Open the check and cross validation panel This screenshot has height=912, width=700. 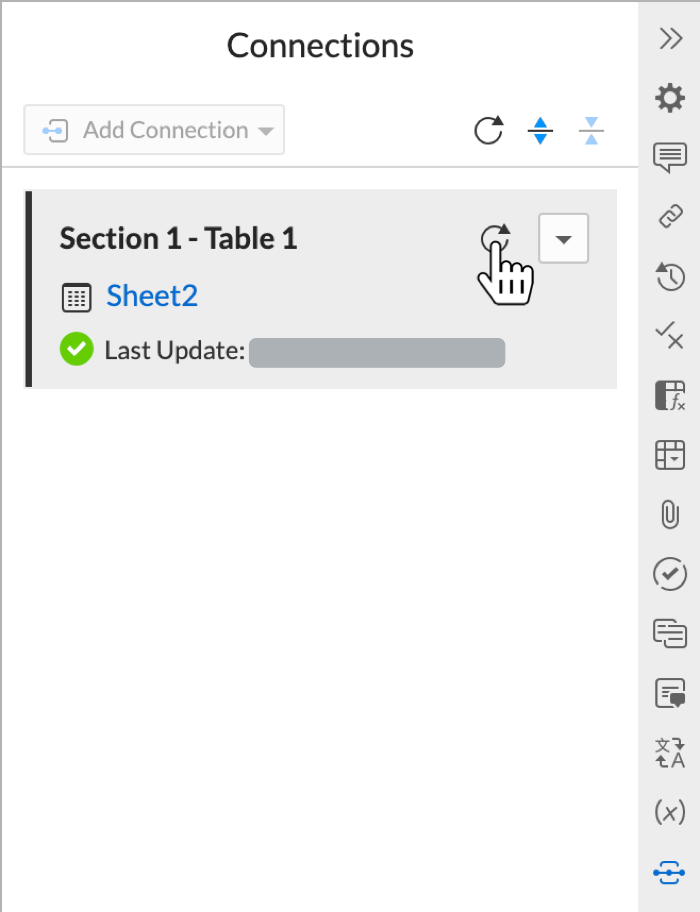[x=670, y=335]
